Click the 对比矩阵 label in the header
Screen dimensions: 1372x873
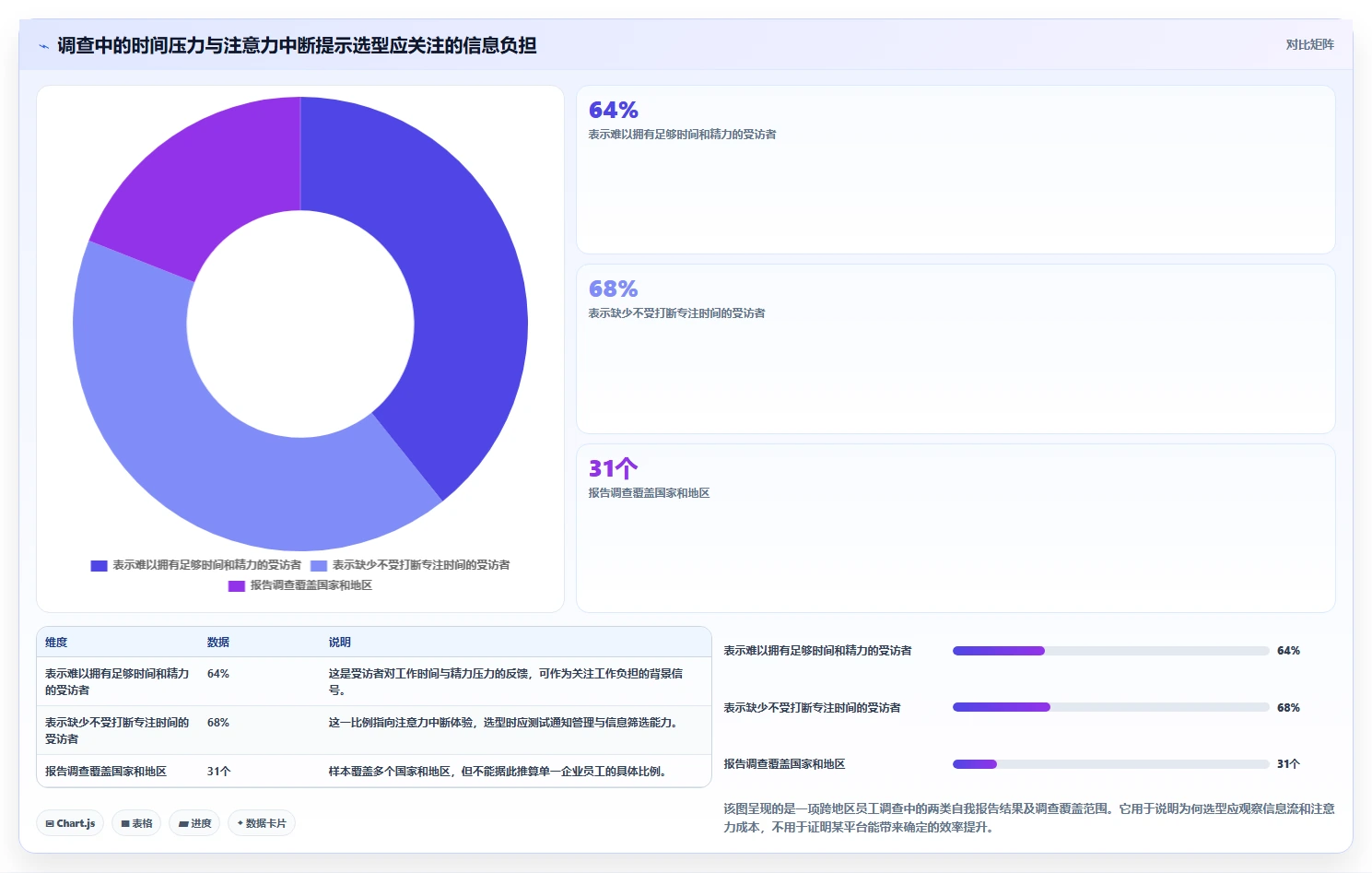(1309, 44)
